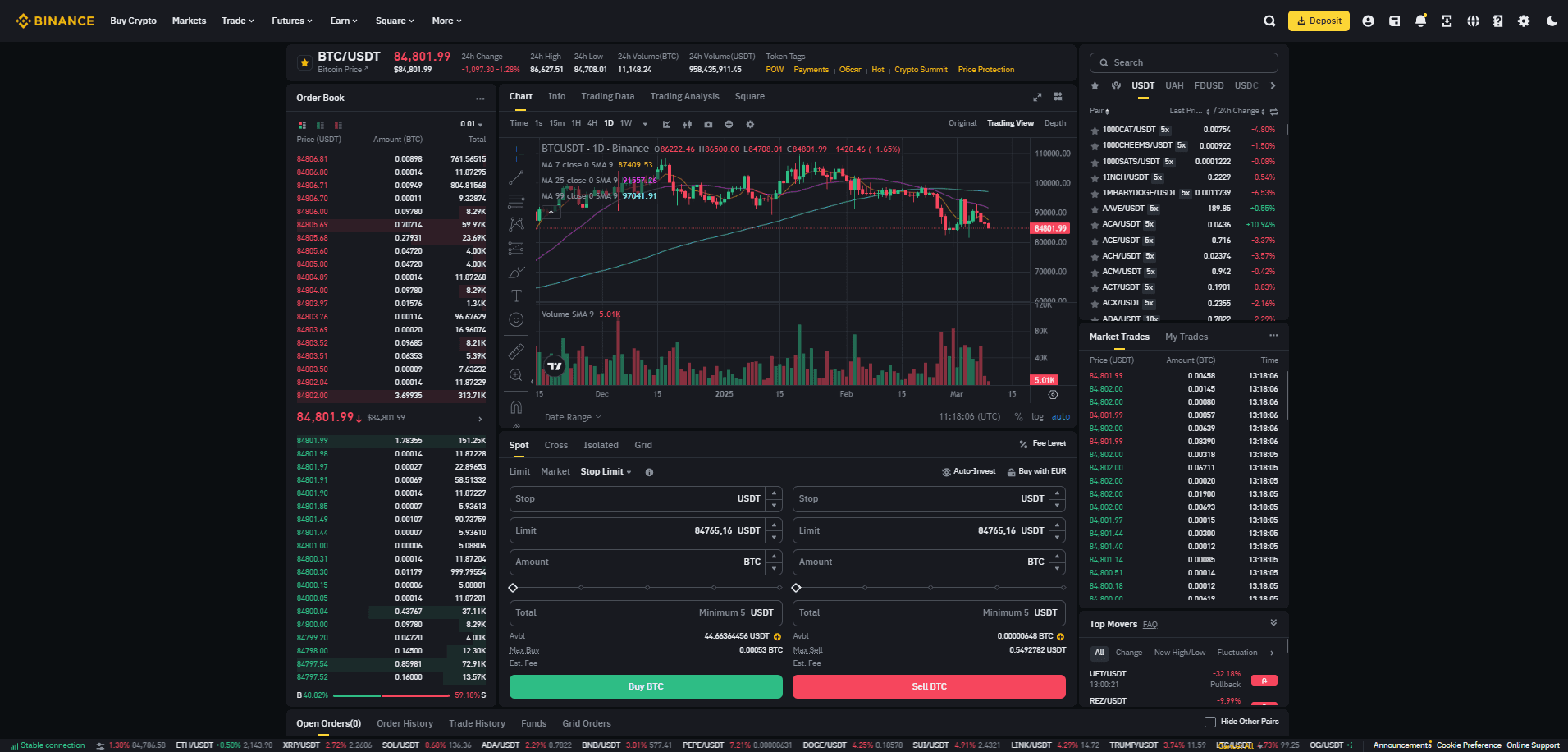
Task: Open the Date Range dropdown
Action: click(573, 417)
